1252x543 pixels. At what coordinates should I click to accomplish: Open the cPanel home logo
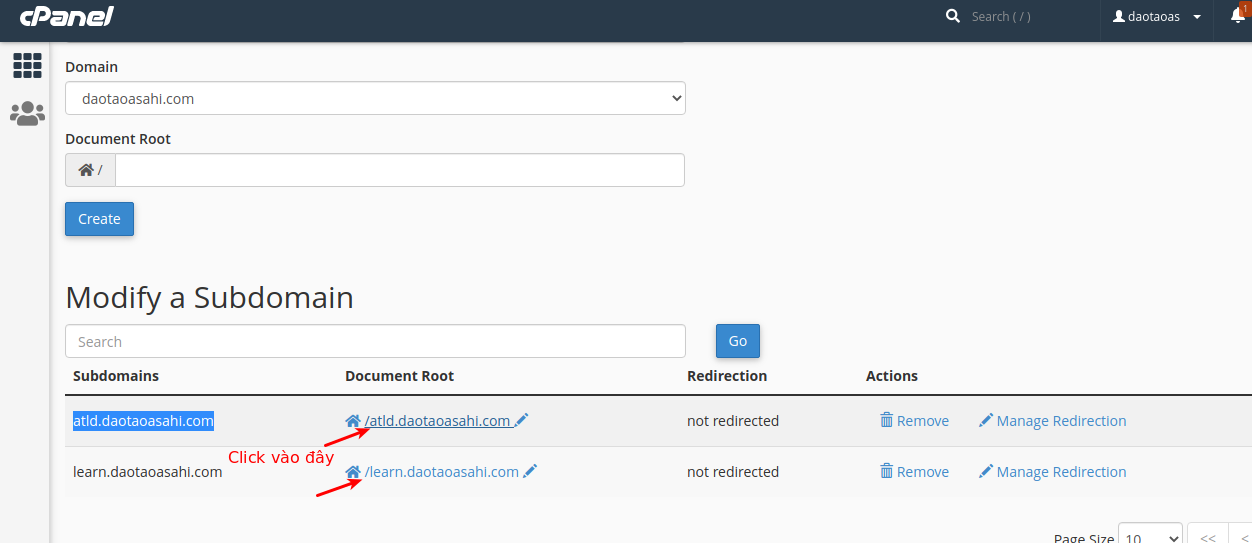coord(66,16)
